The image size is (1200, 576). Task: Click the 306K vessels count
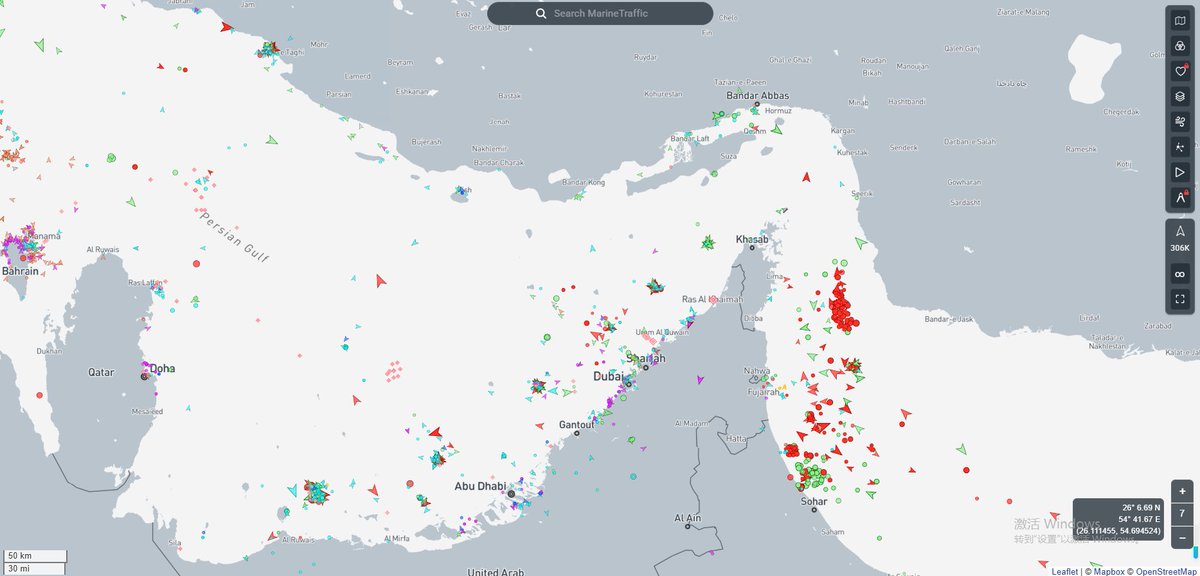pos(1180,248)
